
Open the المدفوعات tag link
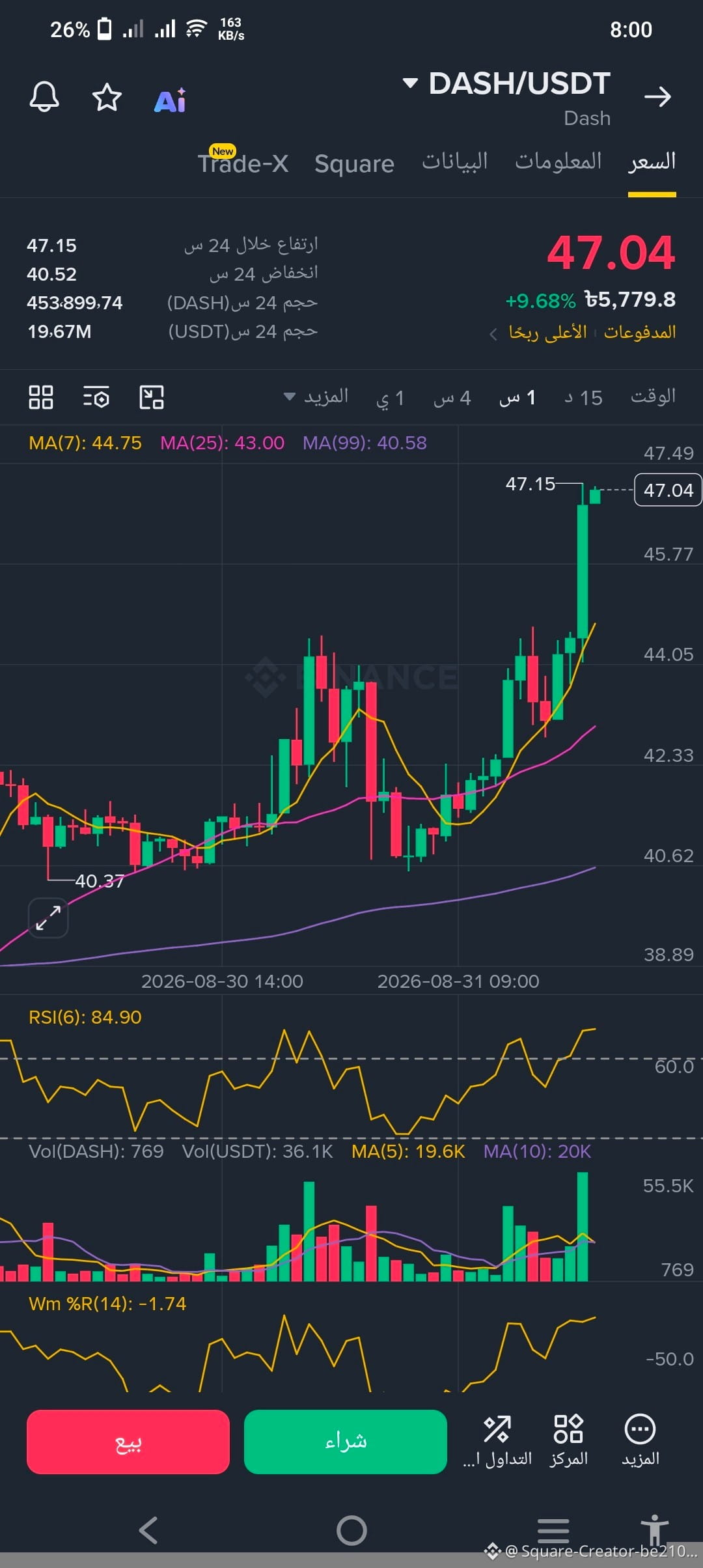(x=640, y=332)
